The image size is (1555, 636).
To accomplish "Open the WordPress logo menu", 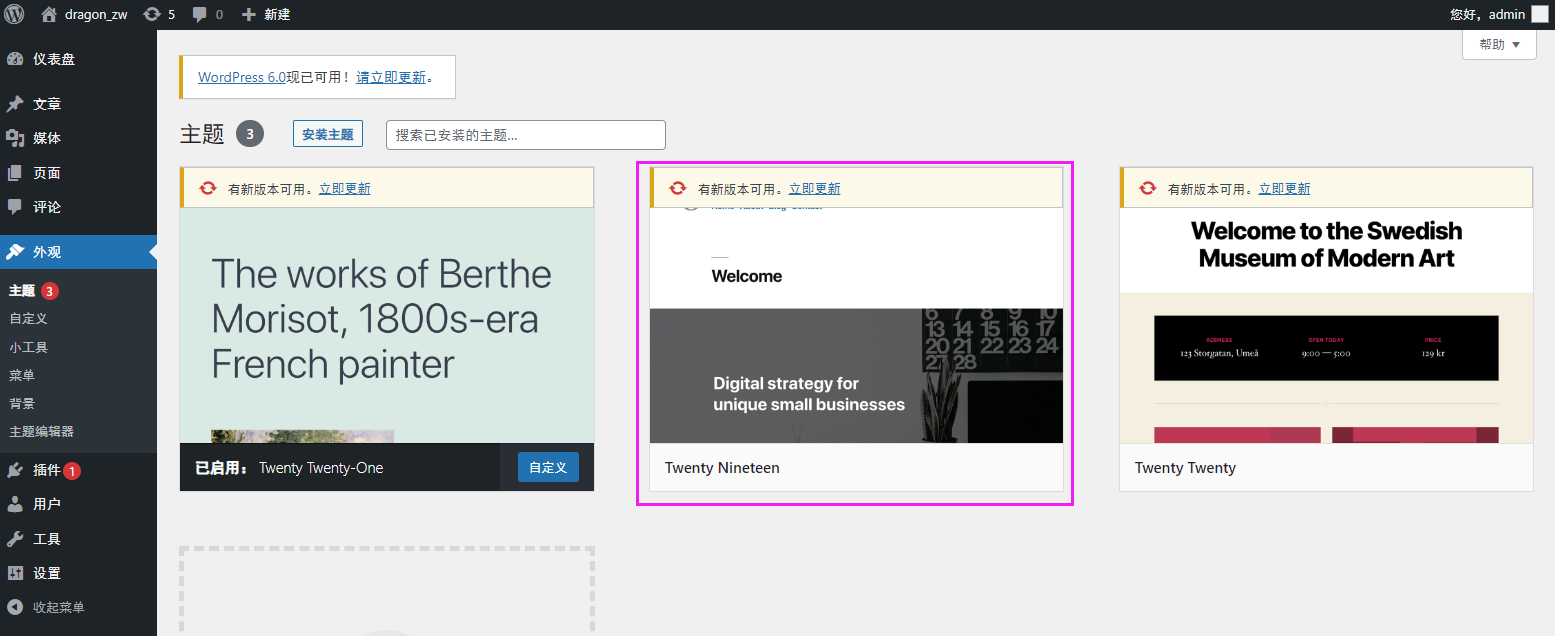I will (x=14, y=14).
